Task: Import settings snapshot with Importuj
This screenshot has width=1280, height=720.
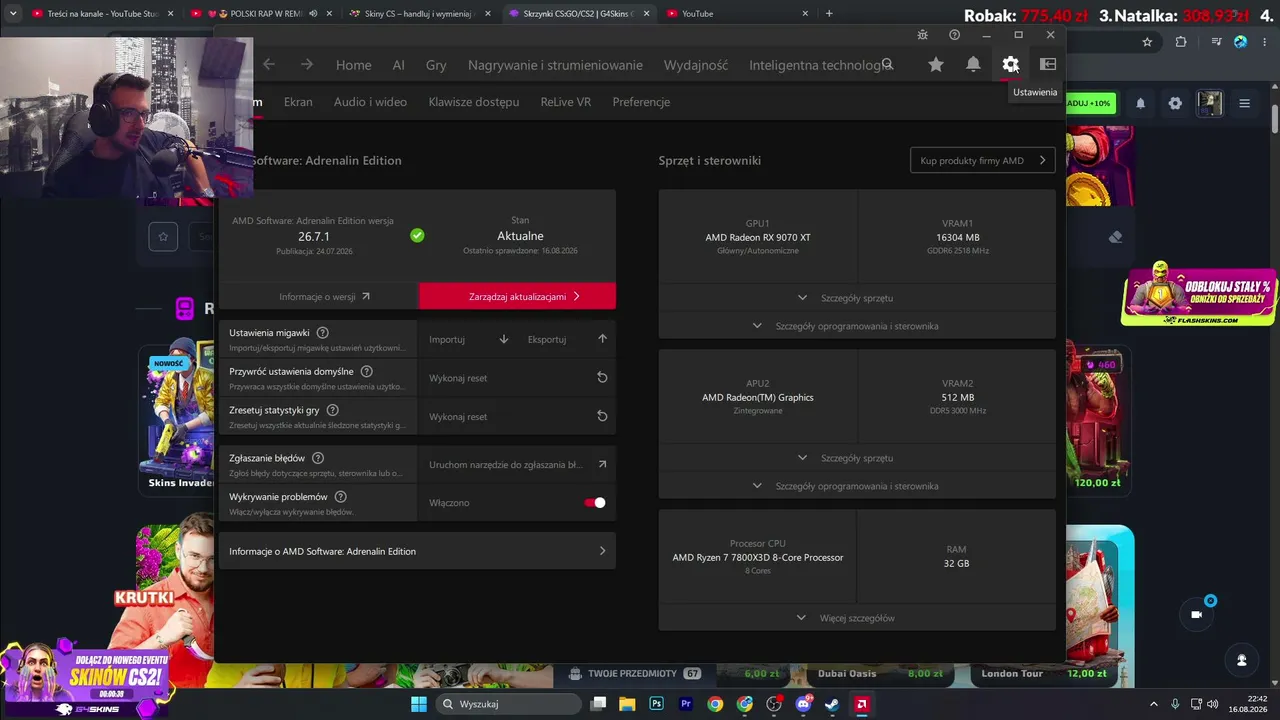Action: point(469,339)
